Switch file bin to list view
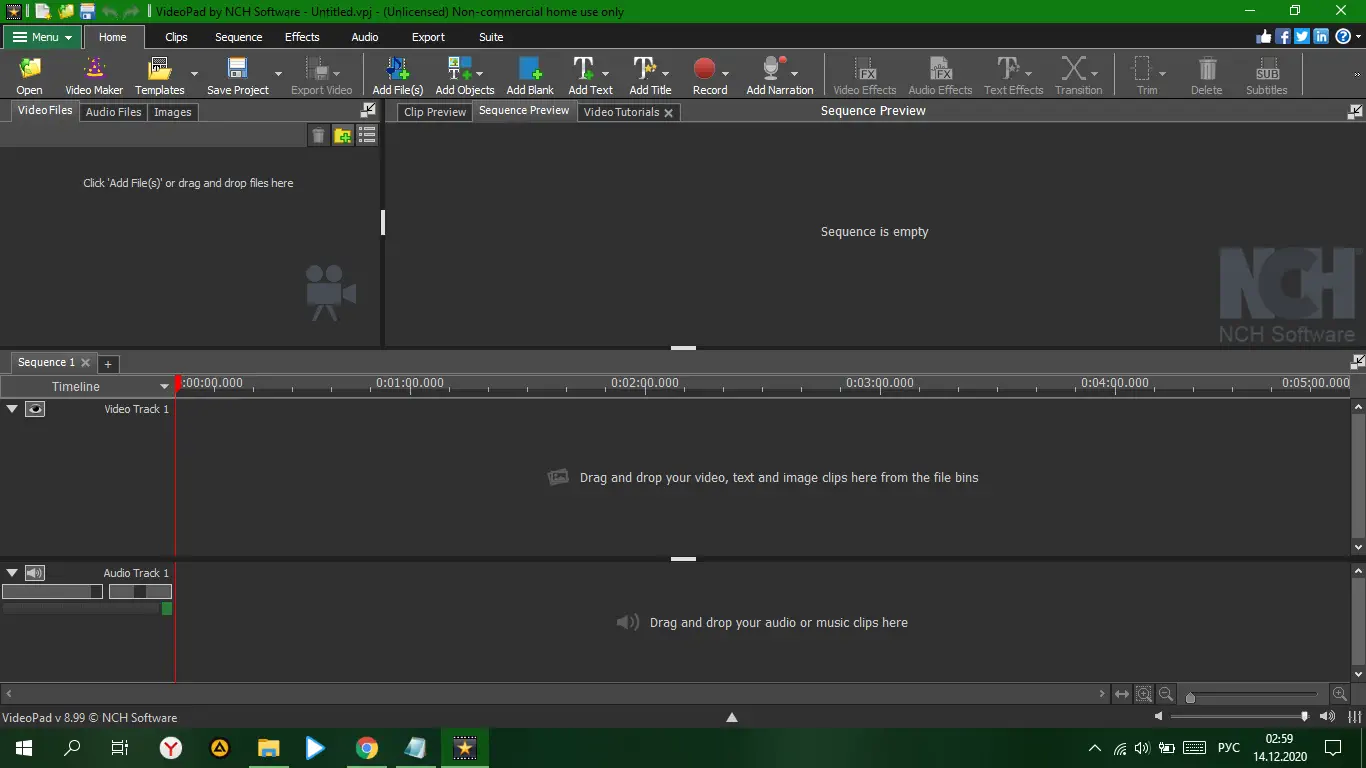This screenshot has width=1366, height=768. click(x=367, y=136)
